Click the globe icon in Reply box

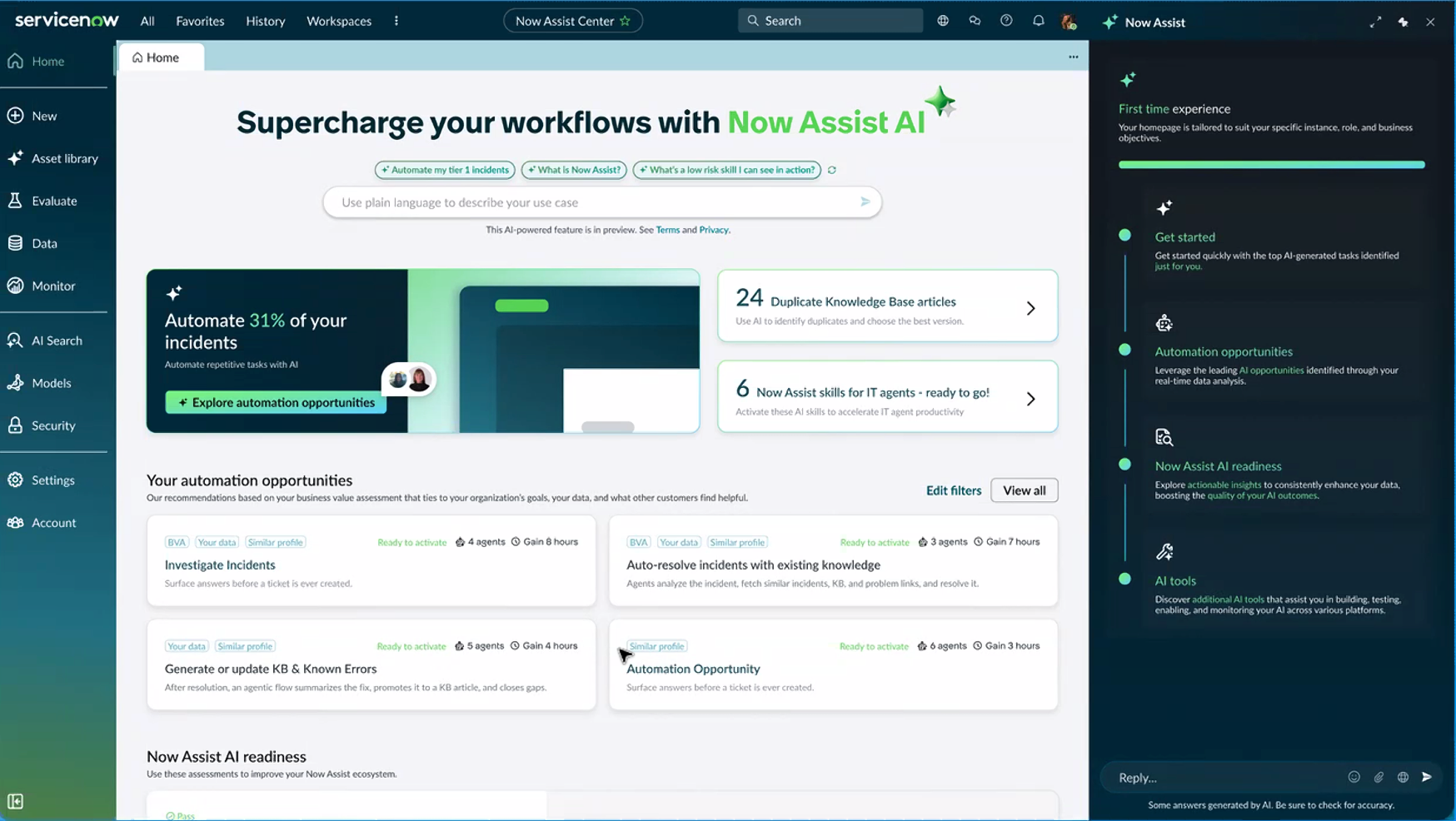(x=1403, y=777)
